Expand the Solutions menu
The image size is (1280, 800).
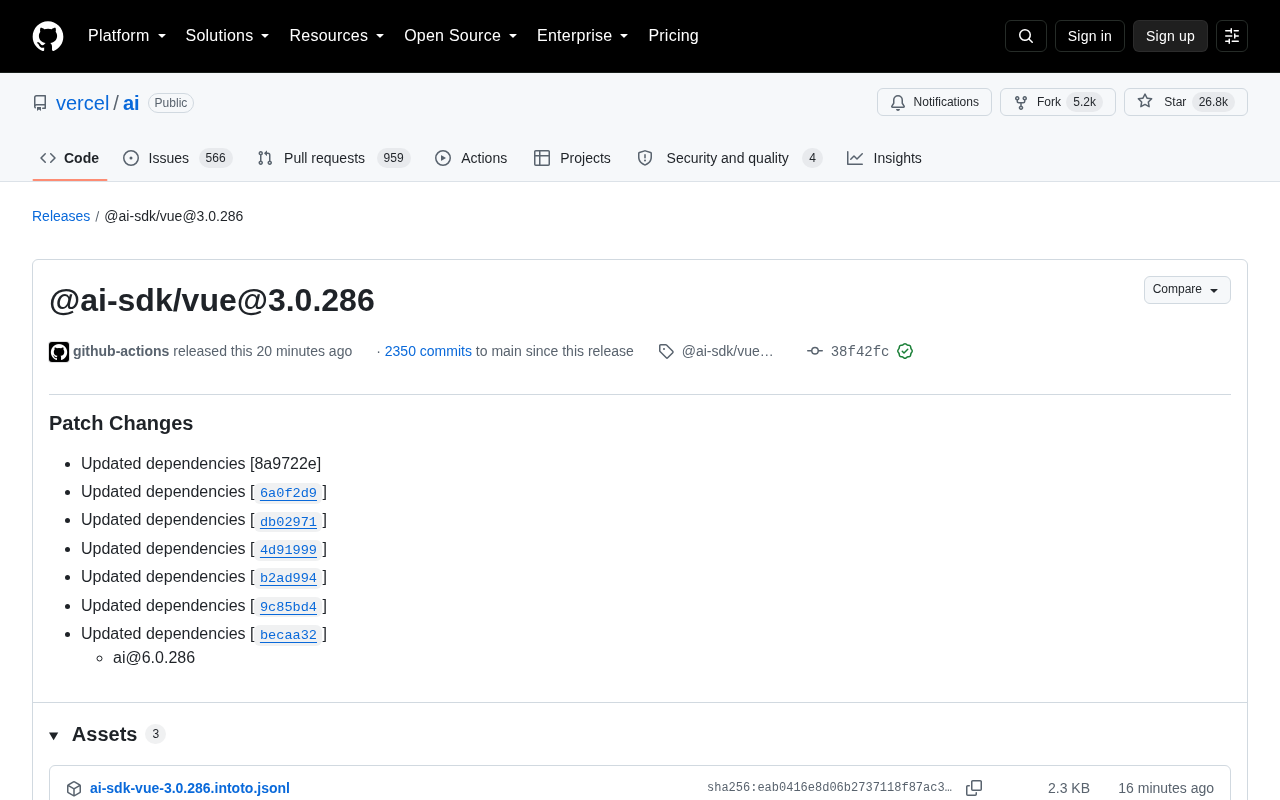coord(228,36)
